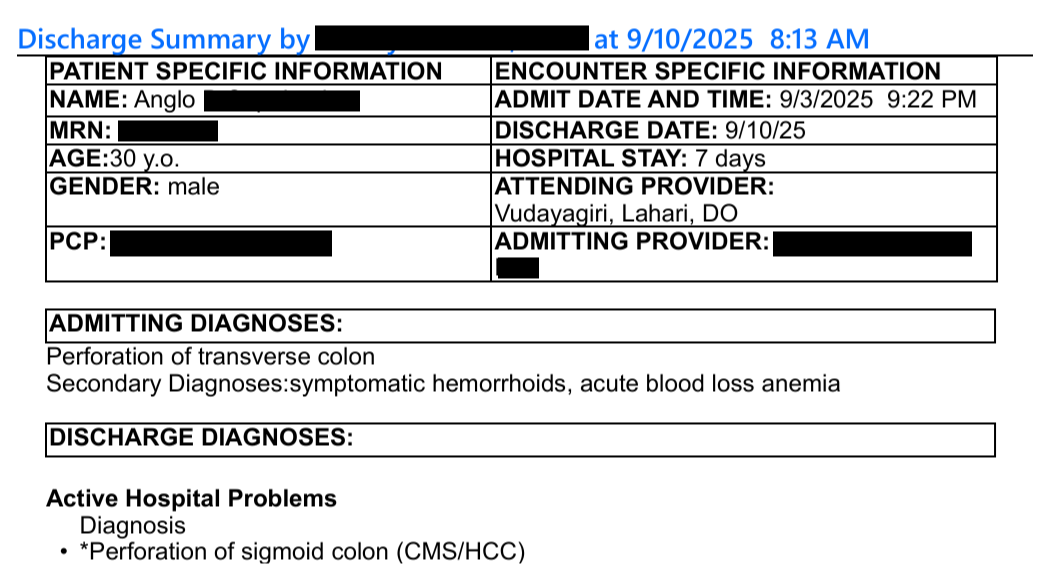Select the Perforation of sigmoid colon entry
1039x587 pixels.
(302, 552)
